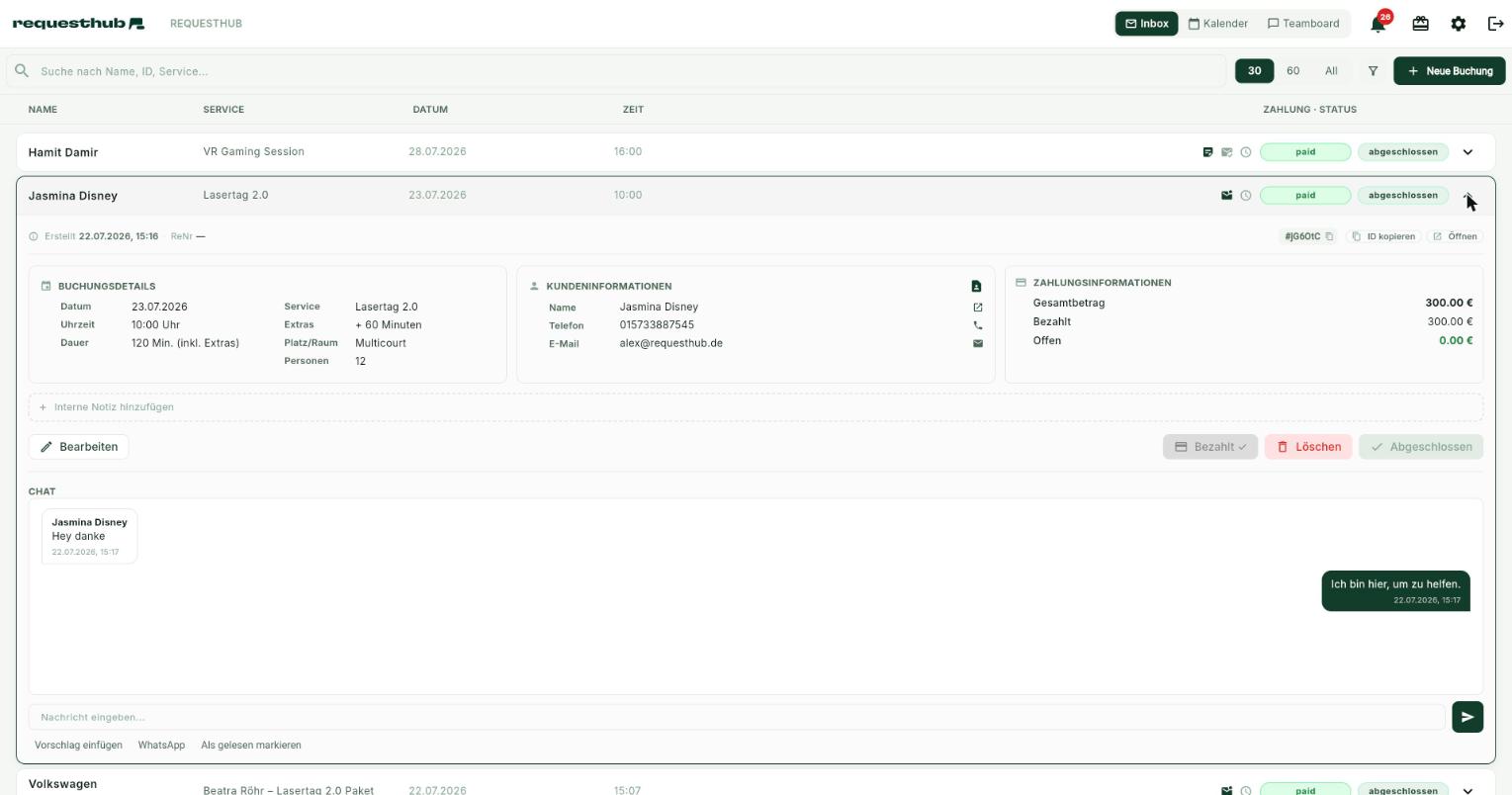Delete booking with the Löschen button

(1308, 447)
